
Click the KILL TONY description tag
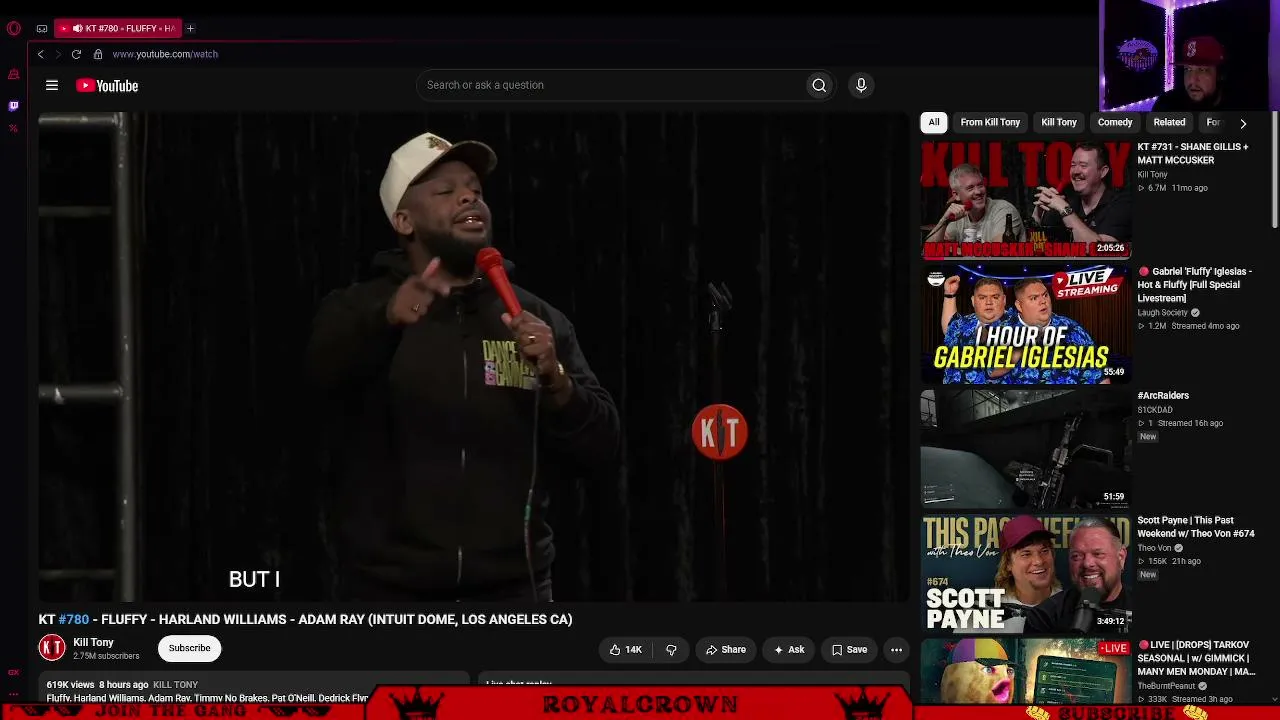pos(175,685)
